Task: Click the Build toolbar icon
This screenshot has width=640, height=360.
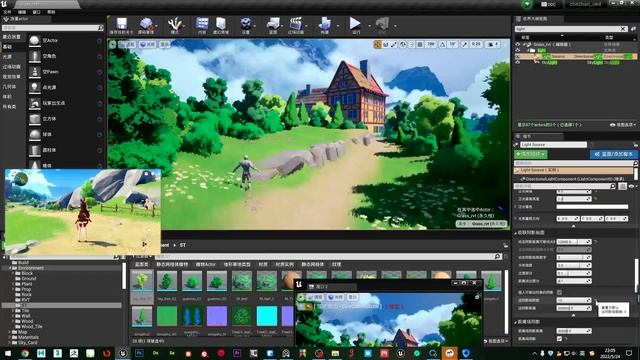Action: pos(324,24)
